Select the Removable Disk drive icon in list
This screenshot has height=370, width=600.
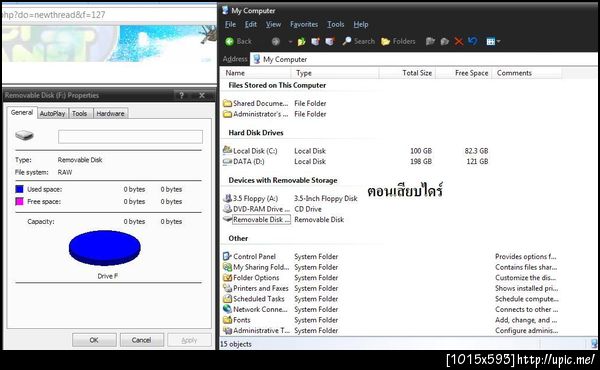click(227, 219)
